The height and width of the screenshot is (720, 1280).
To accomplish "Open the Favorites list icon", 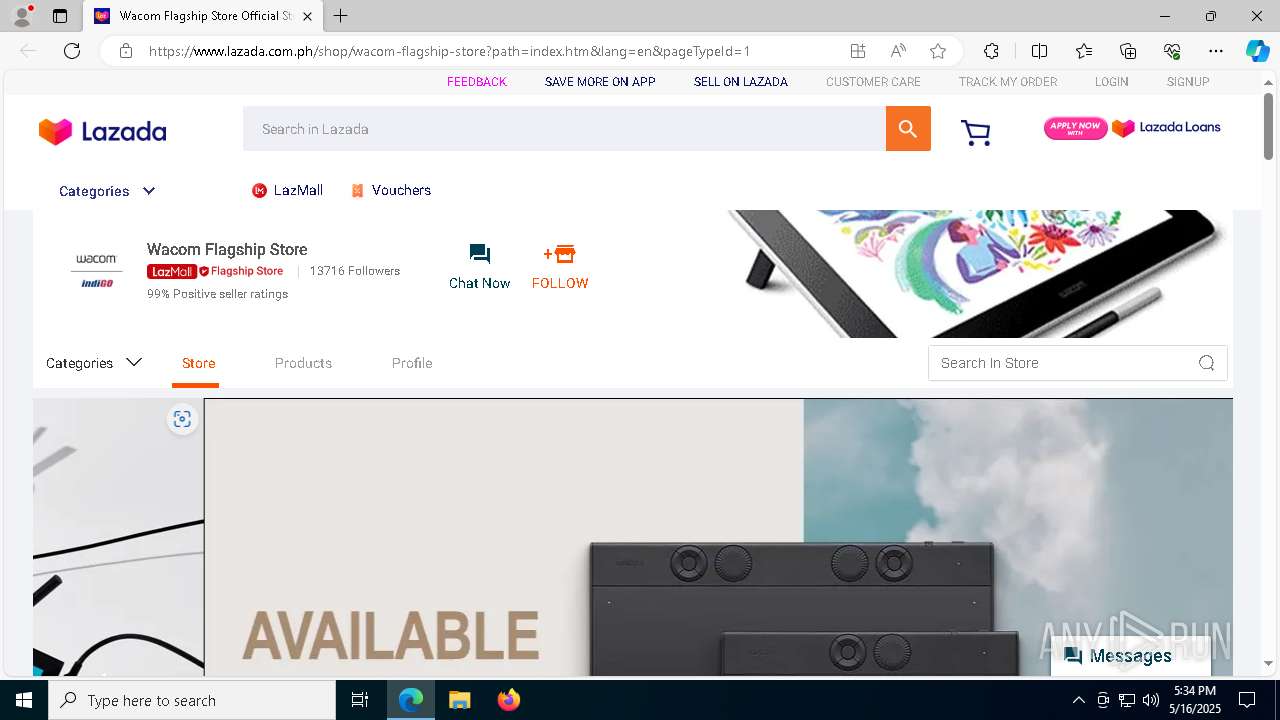I will point(1084,51).
